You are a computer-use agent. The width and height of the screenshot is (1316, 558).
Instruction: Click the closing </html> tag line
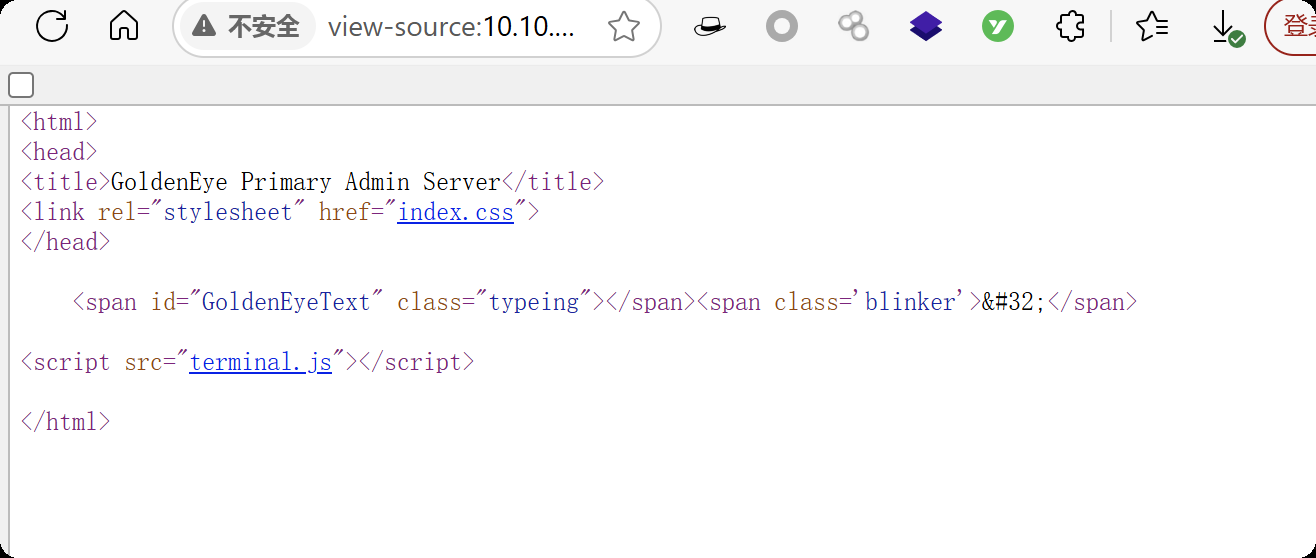[65, 422]
